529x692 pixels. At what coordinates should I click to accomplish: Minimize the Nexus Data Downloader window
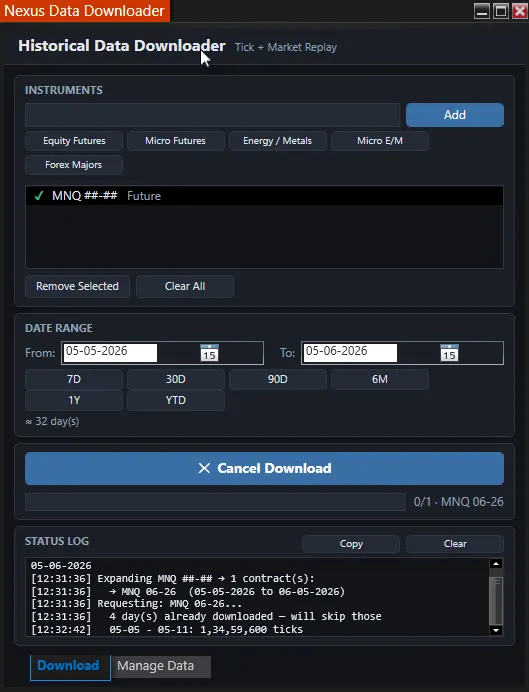pyautogui.click(x=482, y=11)
